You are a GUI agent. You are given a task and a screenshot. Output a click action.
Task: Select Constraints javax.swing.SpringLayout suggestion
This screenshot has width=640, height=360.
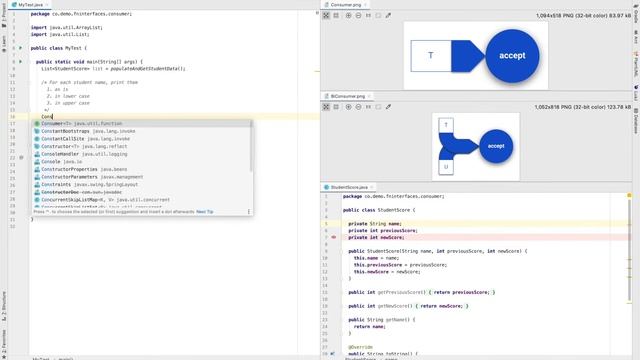pyautogui.click(x=142, y=184)
